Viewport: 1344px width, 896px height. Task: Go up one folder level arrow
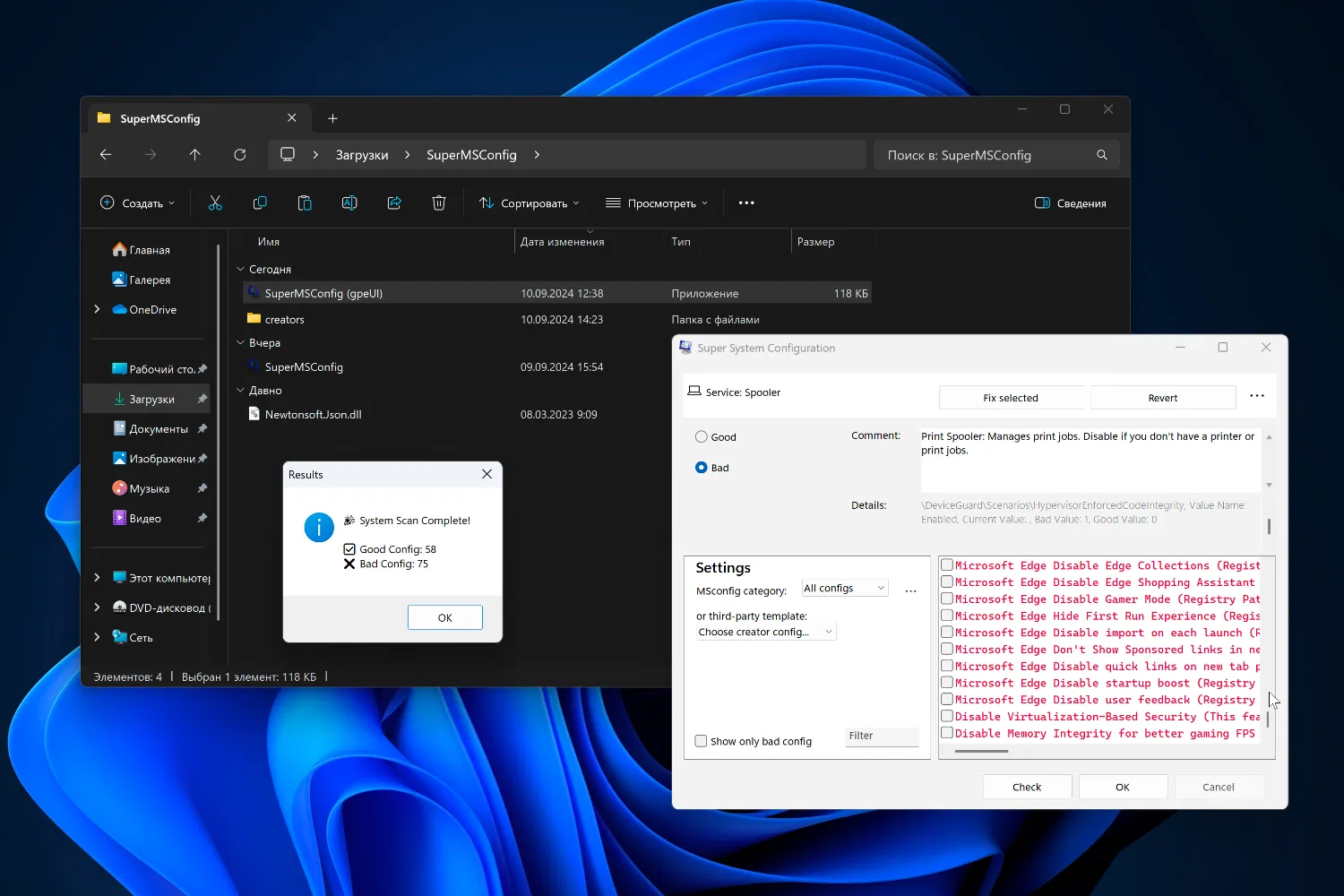[195, 155]
